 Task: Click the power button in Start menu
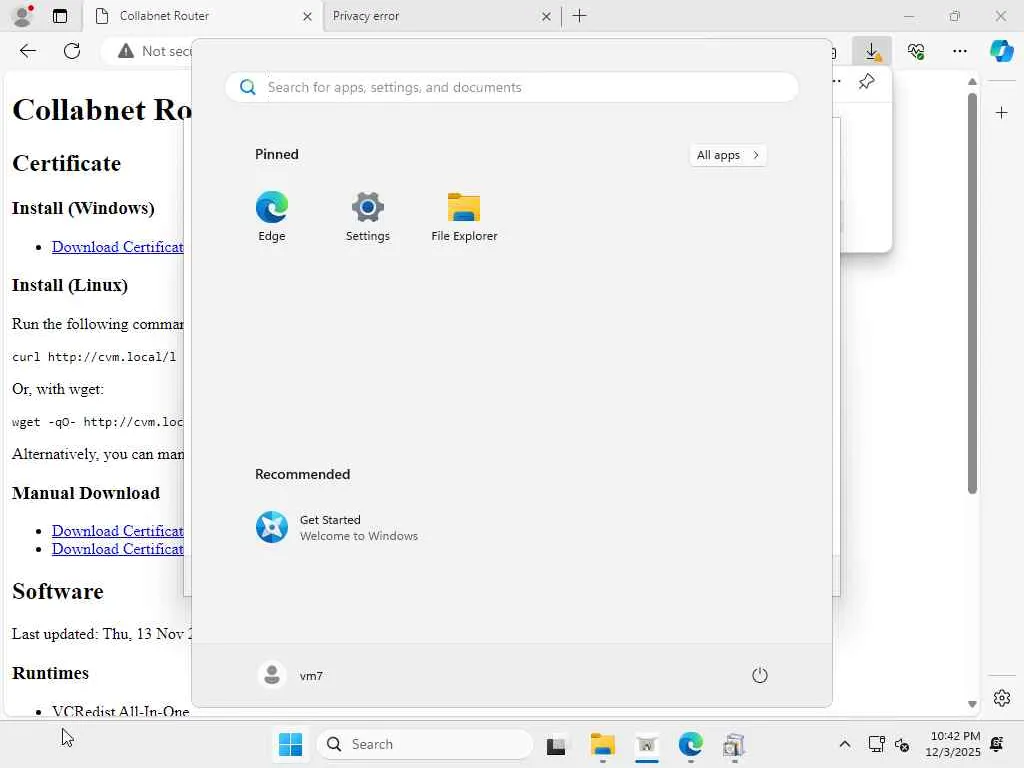click(x=760, y=675)
